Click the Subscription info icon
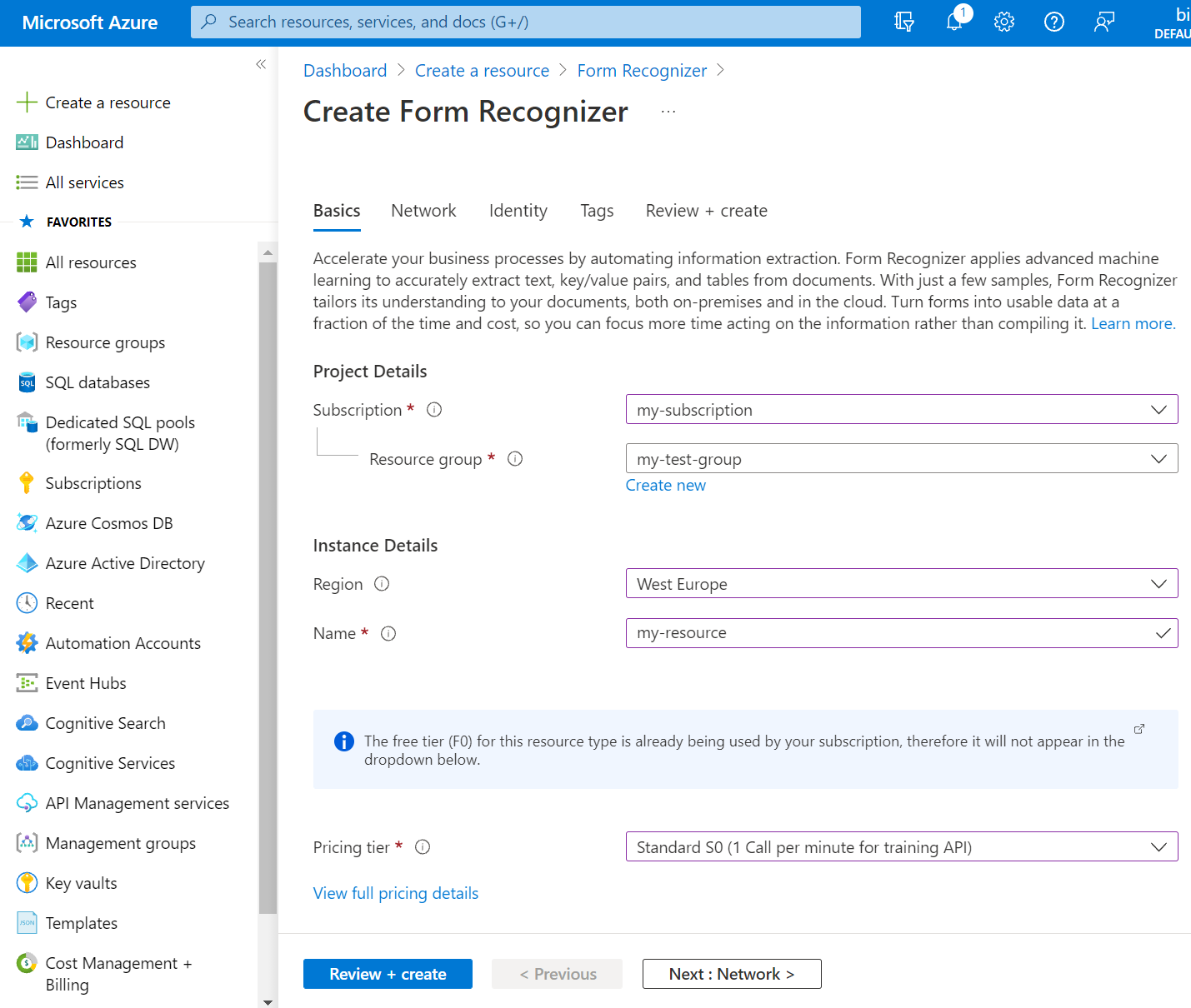 [434, 410]
